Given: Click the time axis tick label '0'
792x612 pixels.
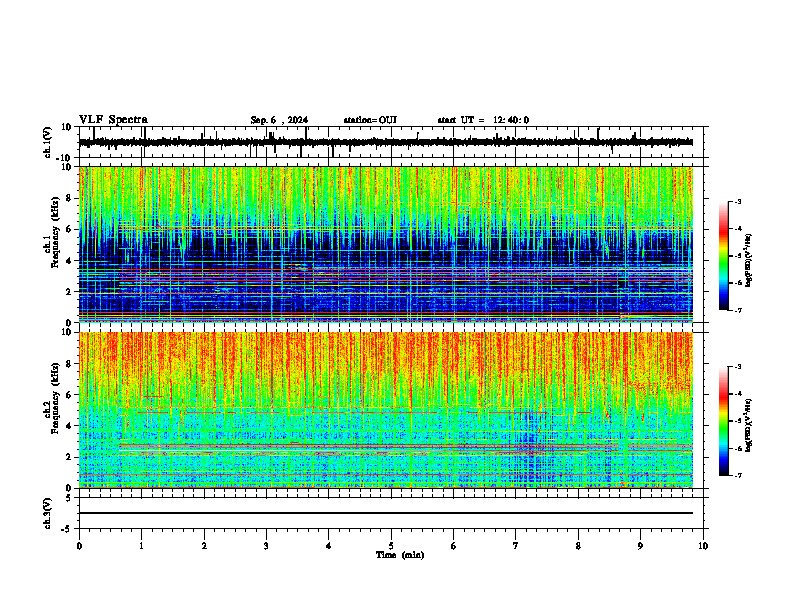Looking at the screenshot, I should 79,546.
